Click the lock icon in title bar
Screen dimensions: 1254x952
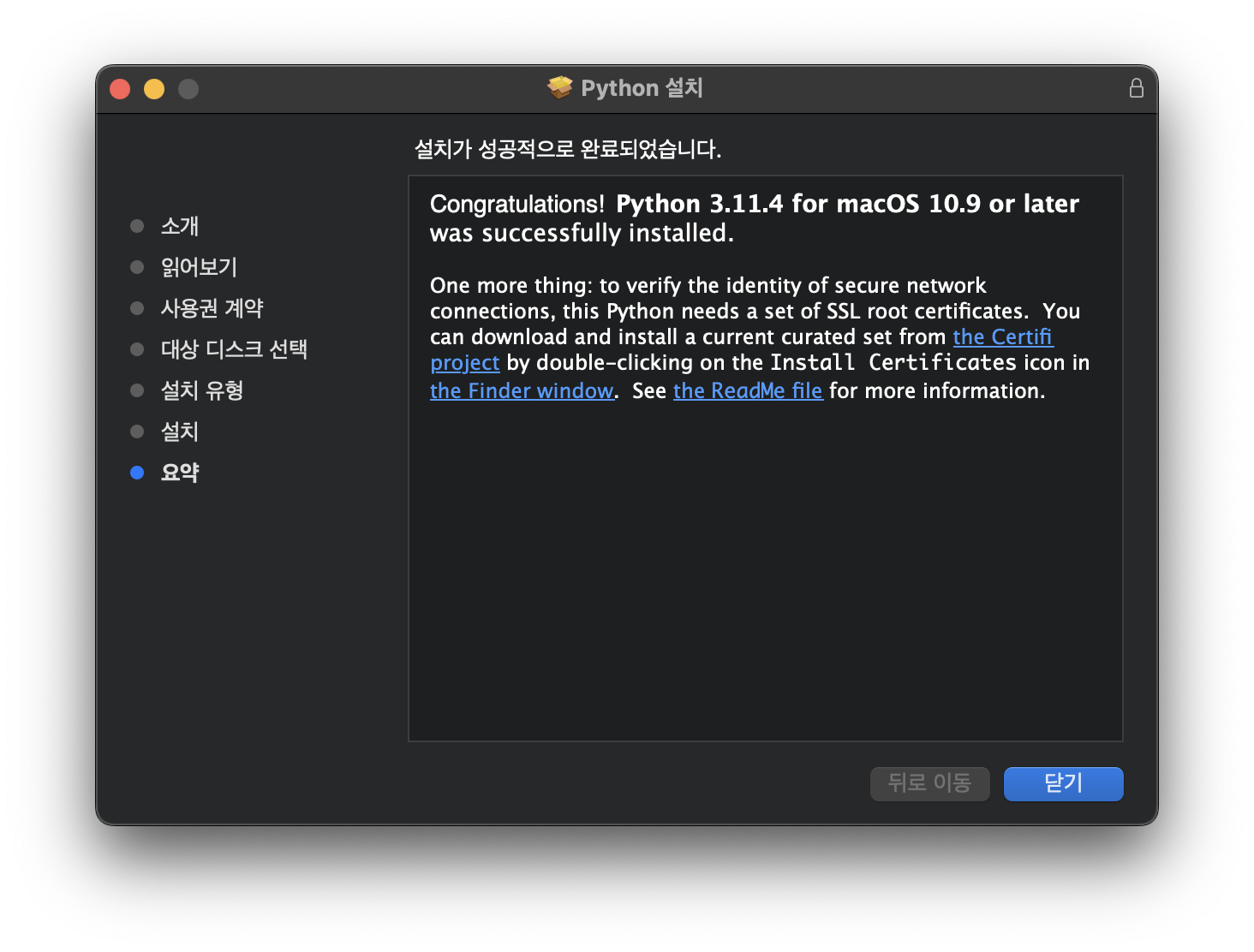1136,88
